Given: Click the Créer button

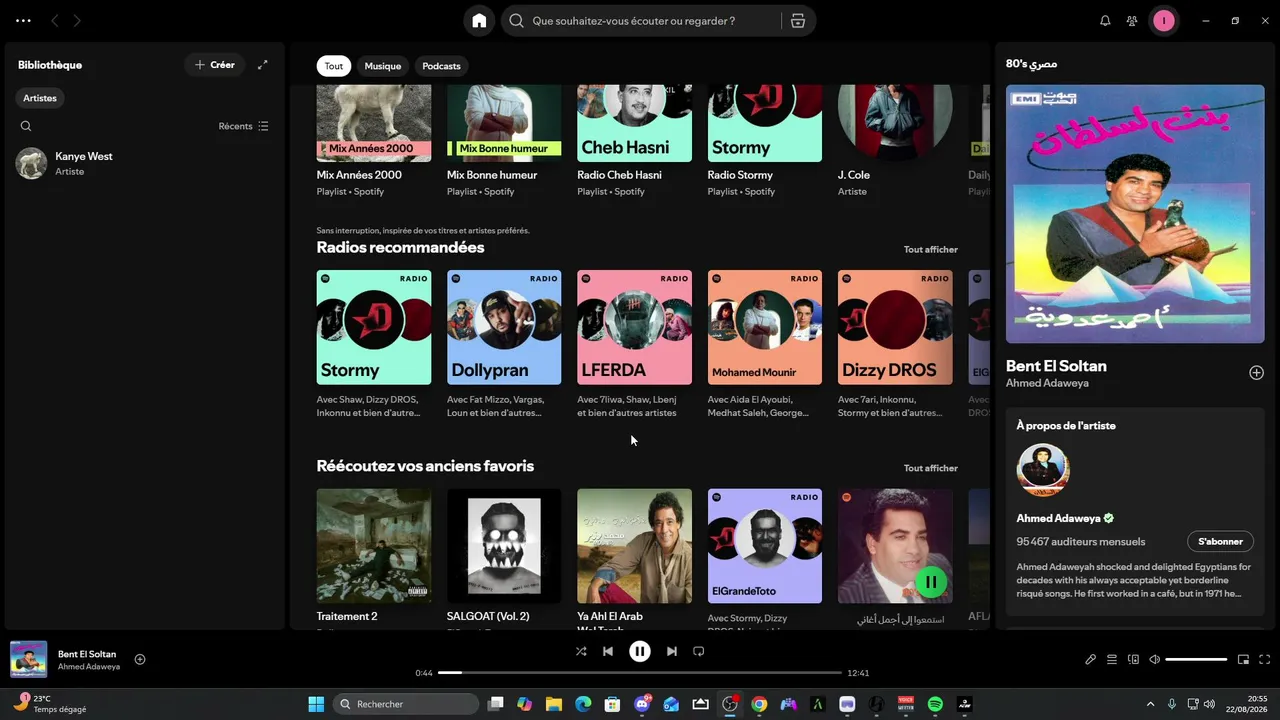Looking at the screenshot, I should tap(215, 65).
